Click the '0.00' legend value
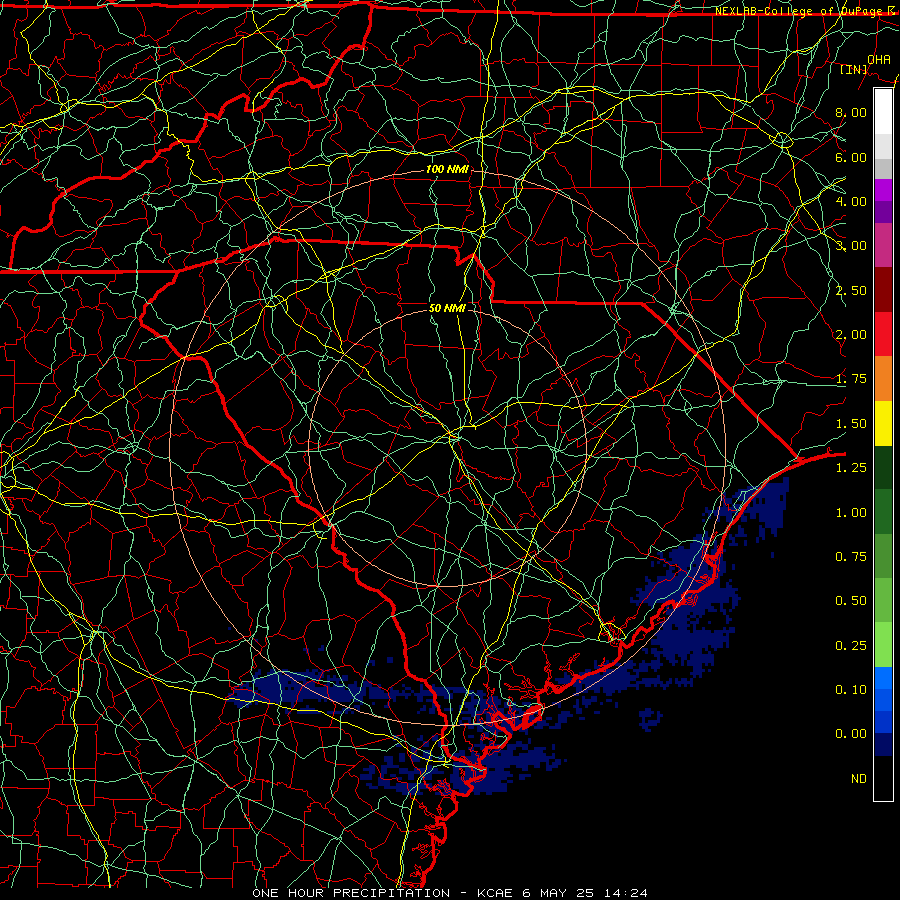The width and height of the screenshot is (900, 900). coord(851,734)
